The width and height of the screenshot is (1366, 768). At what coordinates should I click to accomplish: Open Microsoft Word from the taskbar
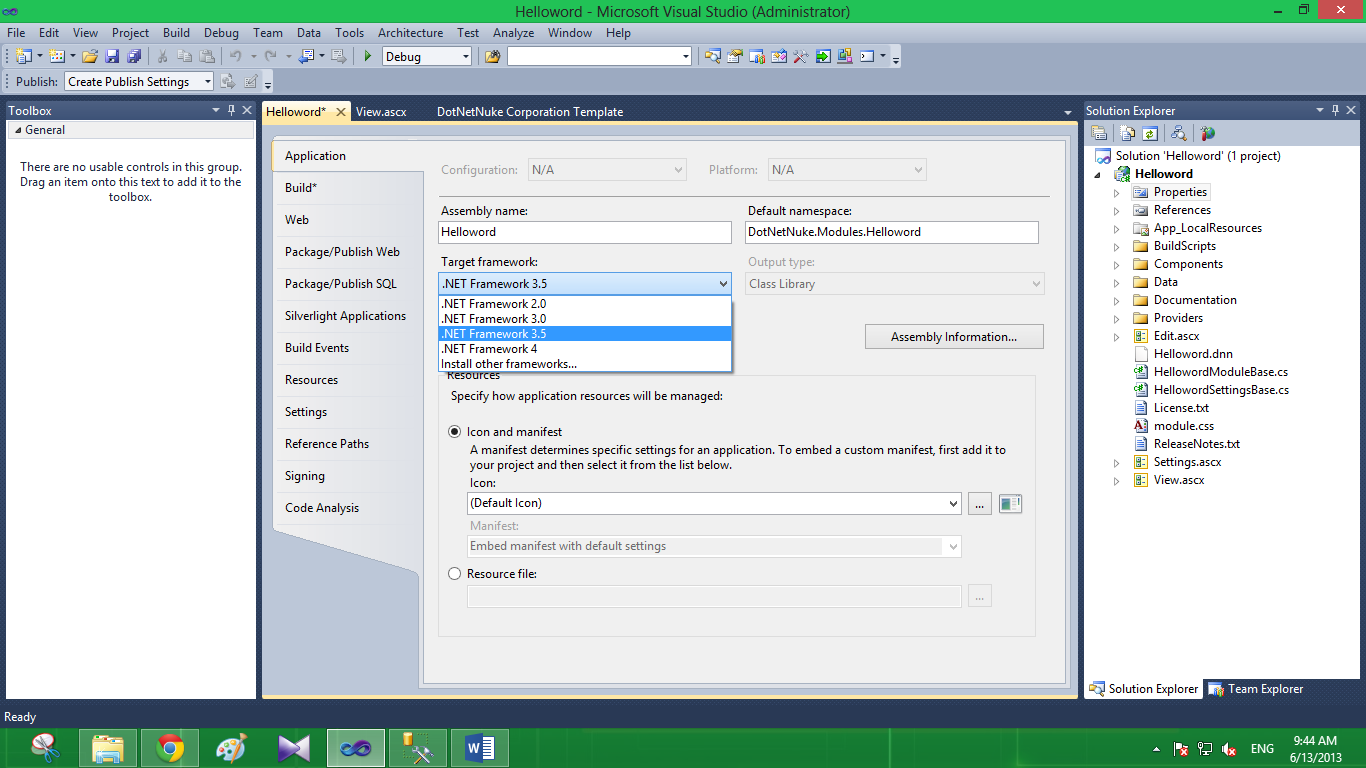[x=479, y=747]
